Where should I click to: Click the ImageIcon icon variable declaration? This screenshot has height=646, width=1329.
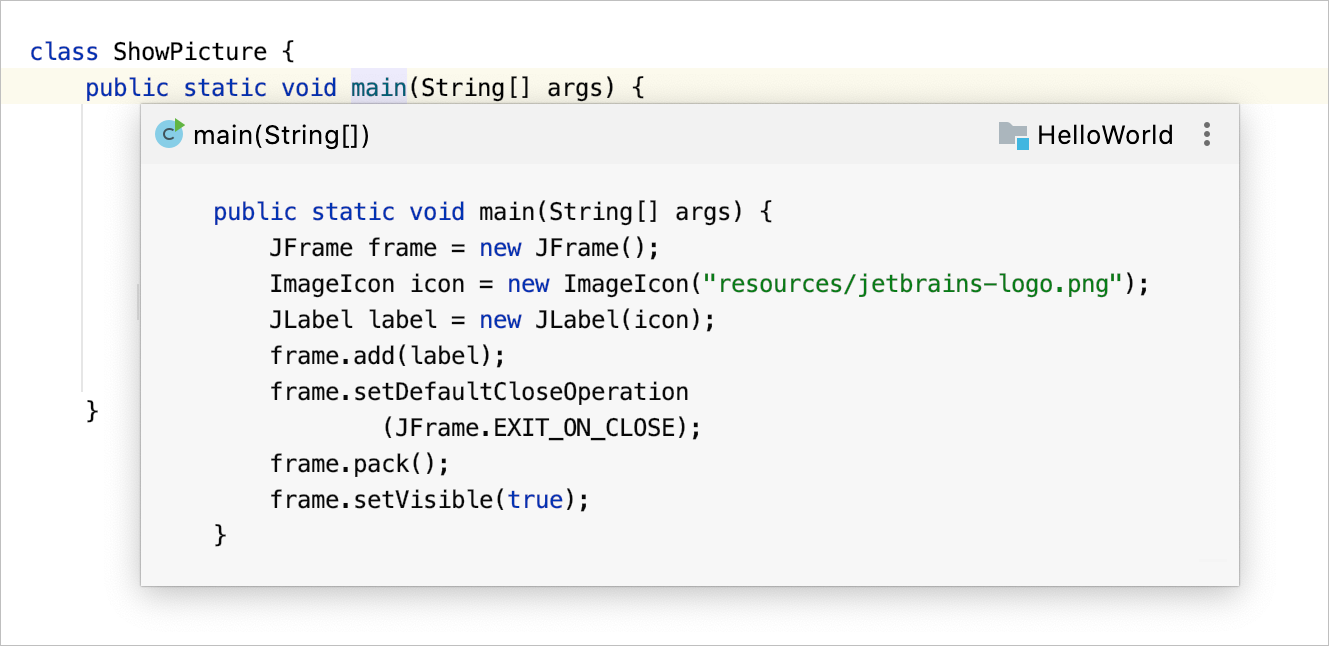[x=367, y=284]
